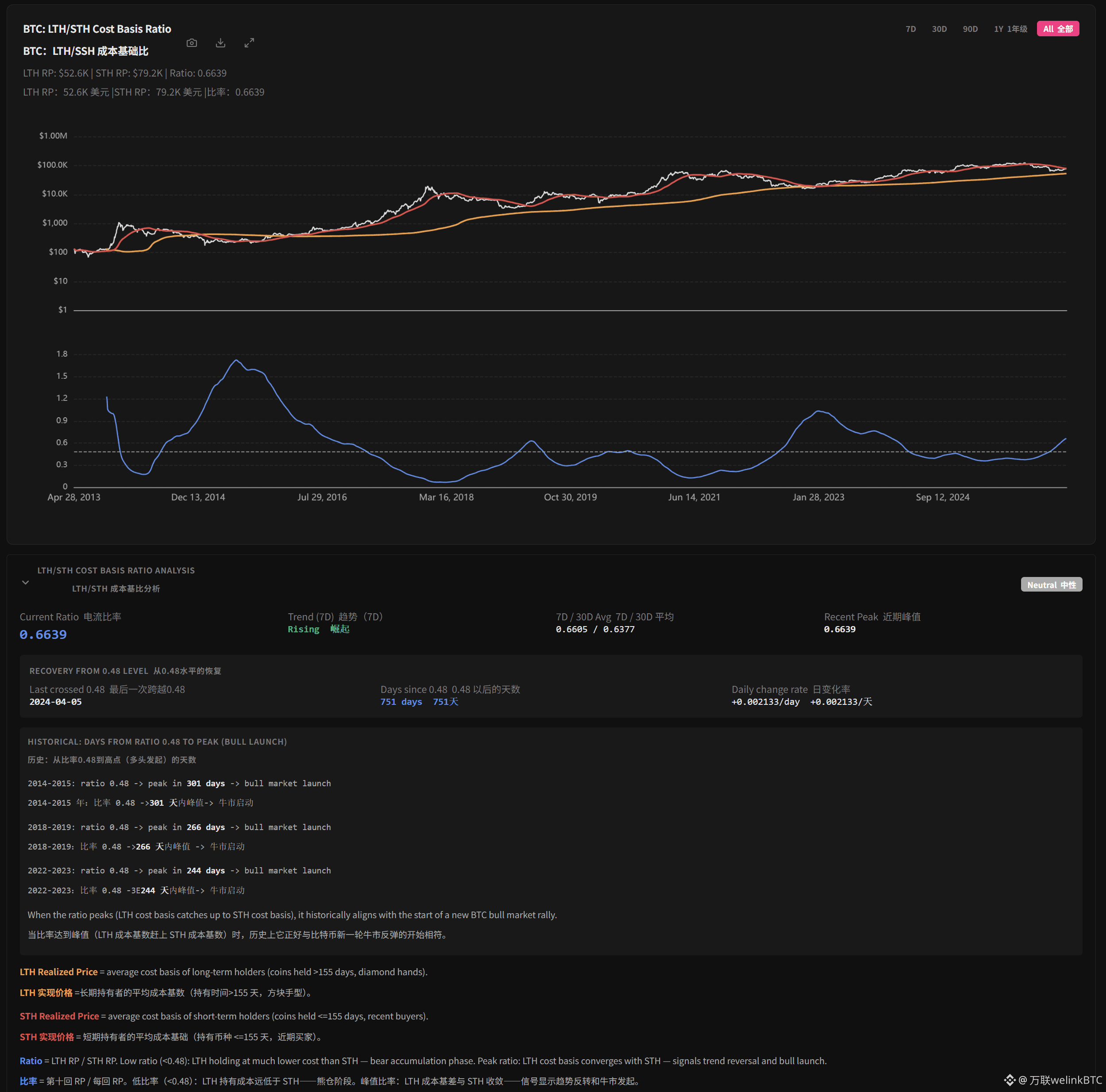Click the $1.00M price axis label
The image size is (1106, 1092).
pyautogui.click(x=53, y=136)
